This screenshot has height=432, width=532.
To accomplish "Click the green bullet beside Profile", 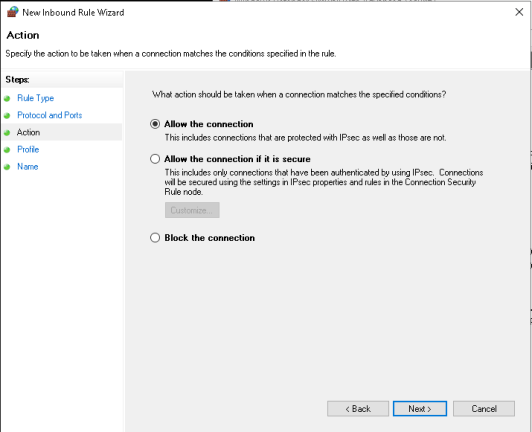I will [x=7, y=150].
